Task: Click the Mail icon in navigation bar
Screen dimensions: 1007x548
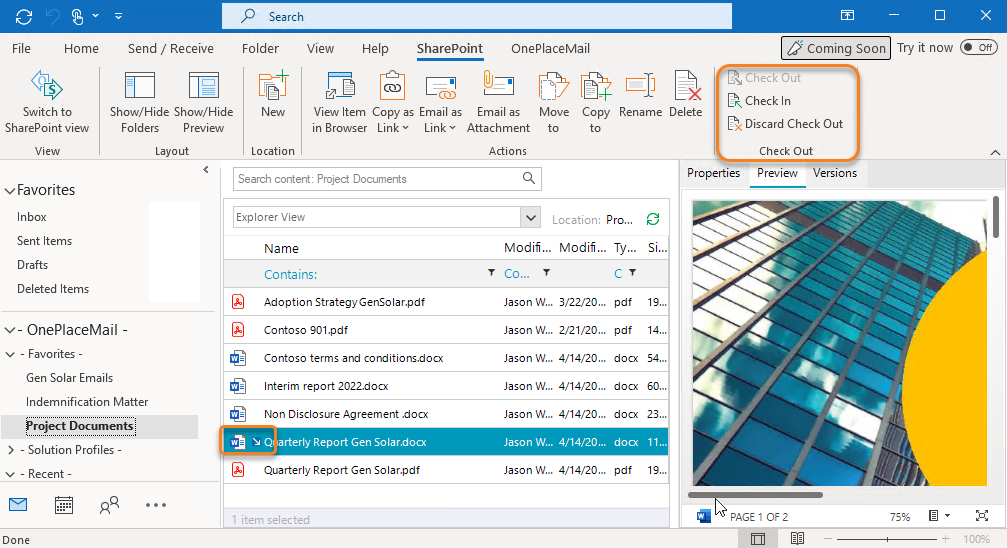Action: click(x=18, y=505)
